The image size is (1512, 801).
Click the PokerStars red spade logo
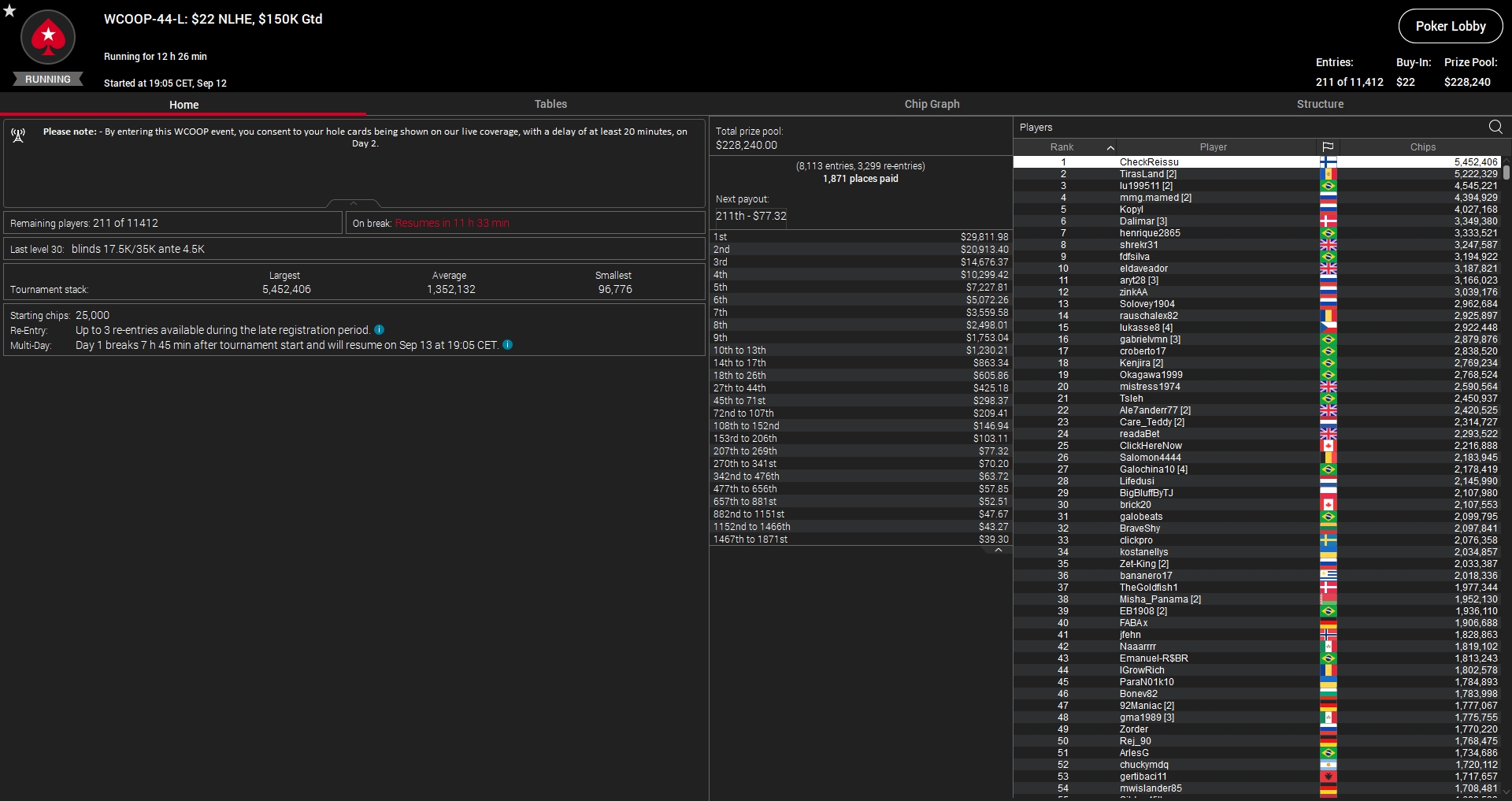(48, 37)
